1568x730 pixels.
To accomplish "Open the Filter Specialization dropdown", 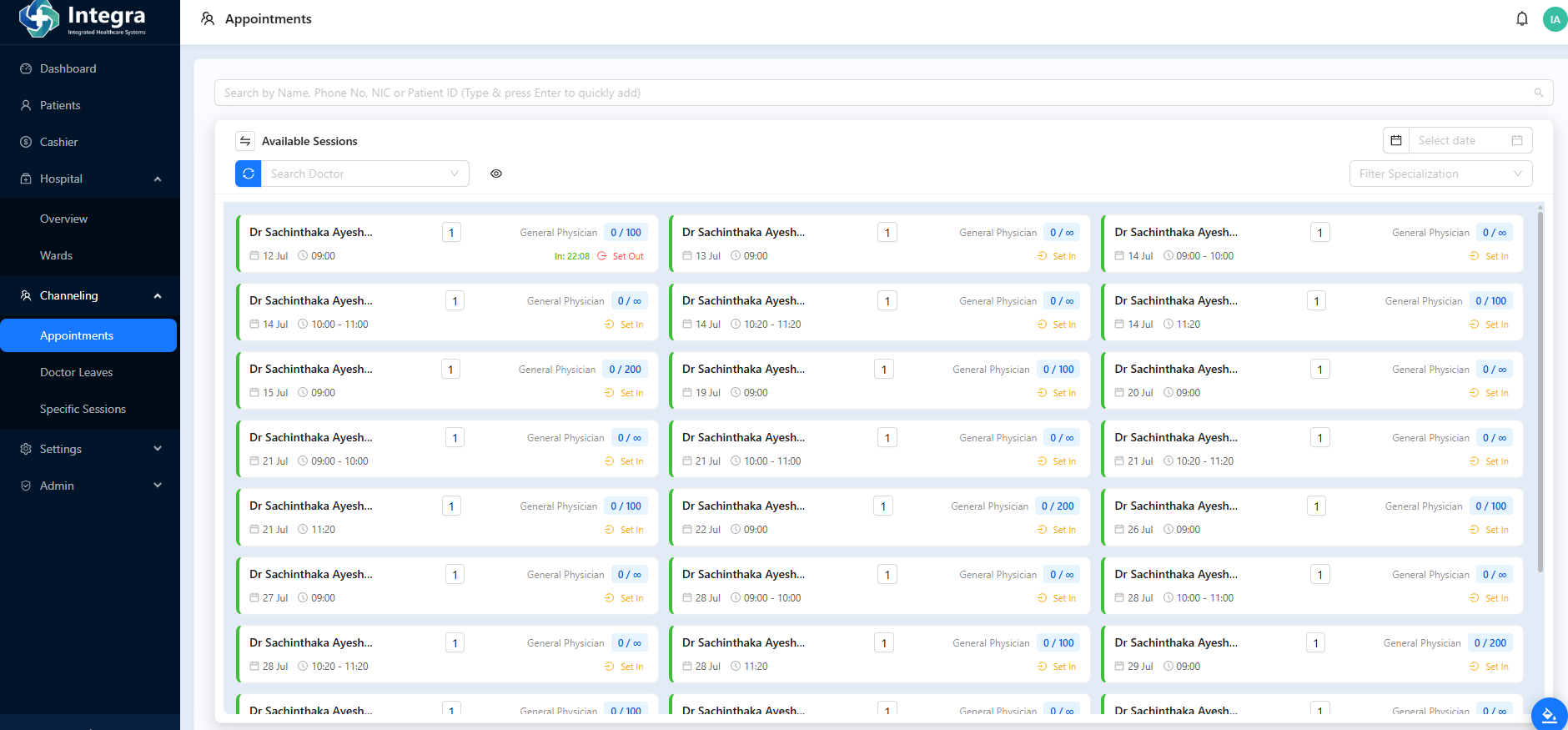I will (x=1440, y=174).
